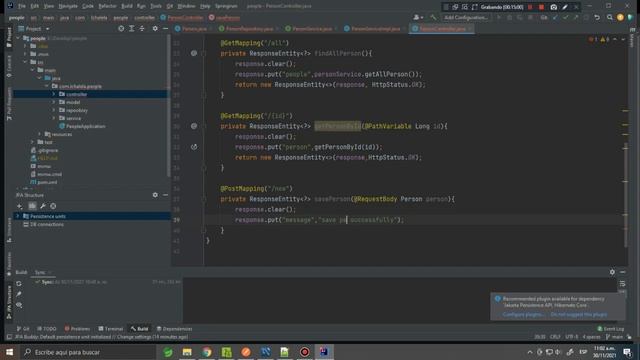Image resolution: width=640 pixels, height=360 pixels.
Task: Expand the resources folder
Action: [40, 134]
